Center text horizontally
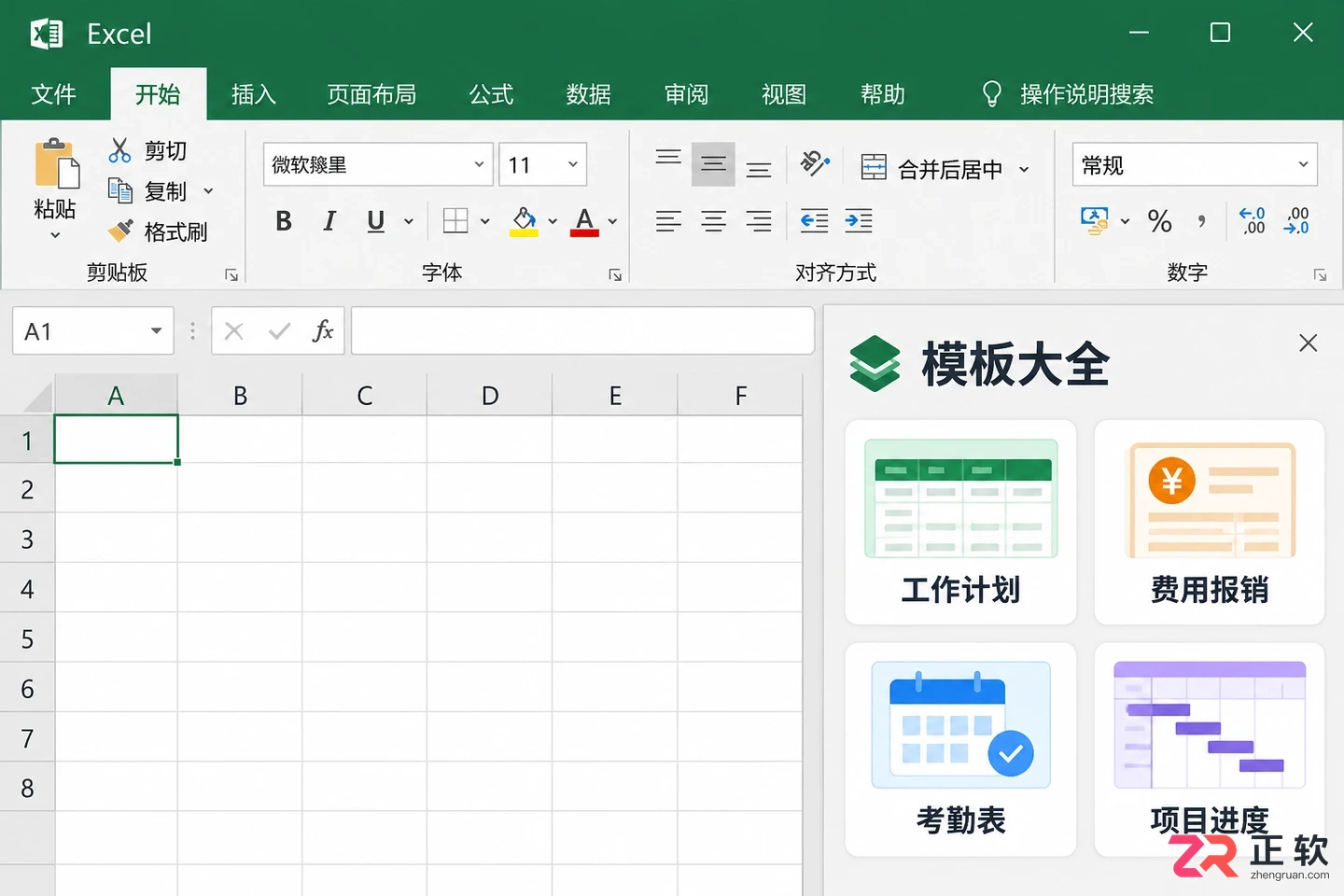Viewport: 1344px width, 896px height. pos(713,221)
